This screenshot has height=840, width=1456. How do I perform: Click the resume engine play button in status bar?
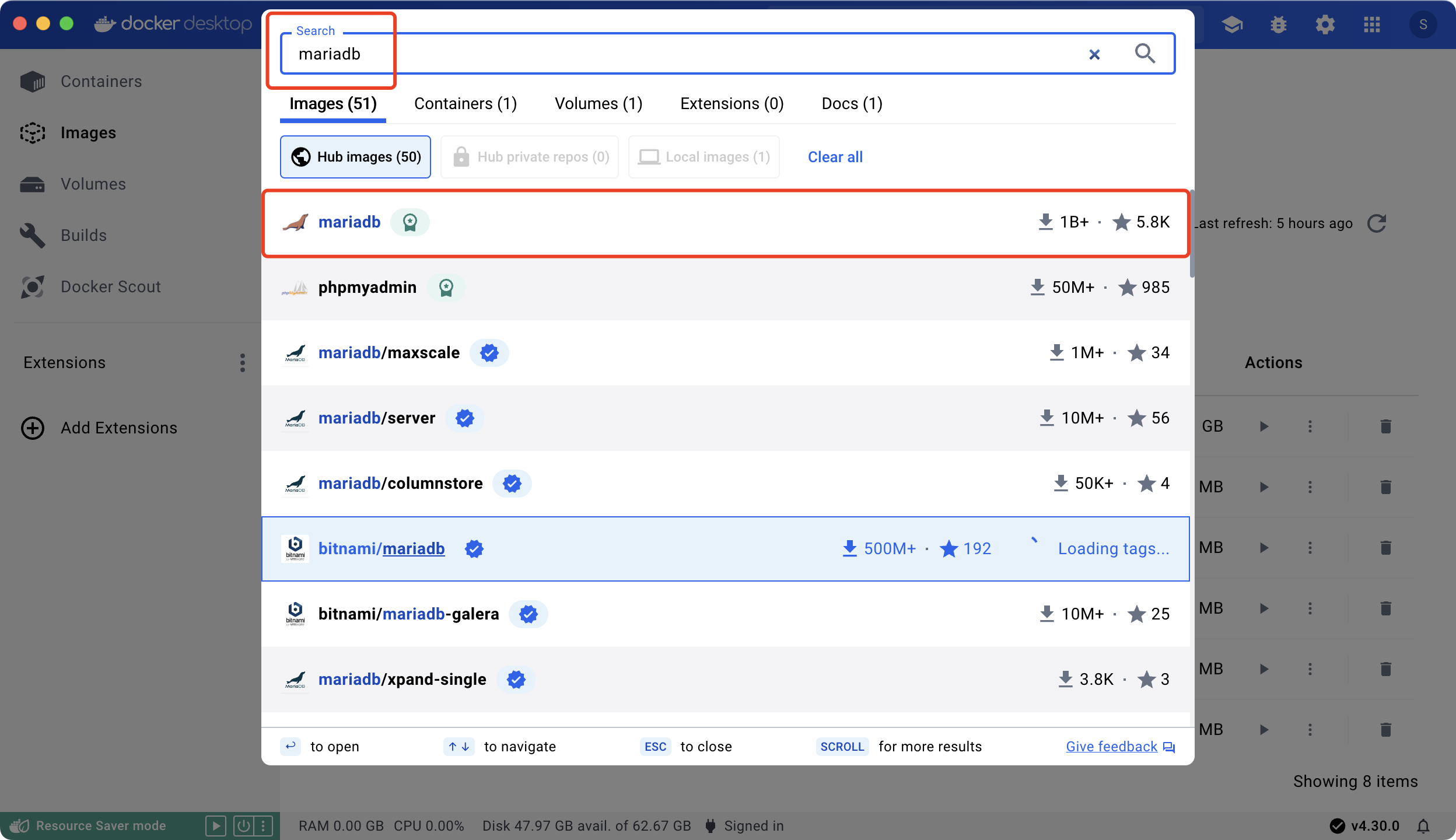[216, 826]
